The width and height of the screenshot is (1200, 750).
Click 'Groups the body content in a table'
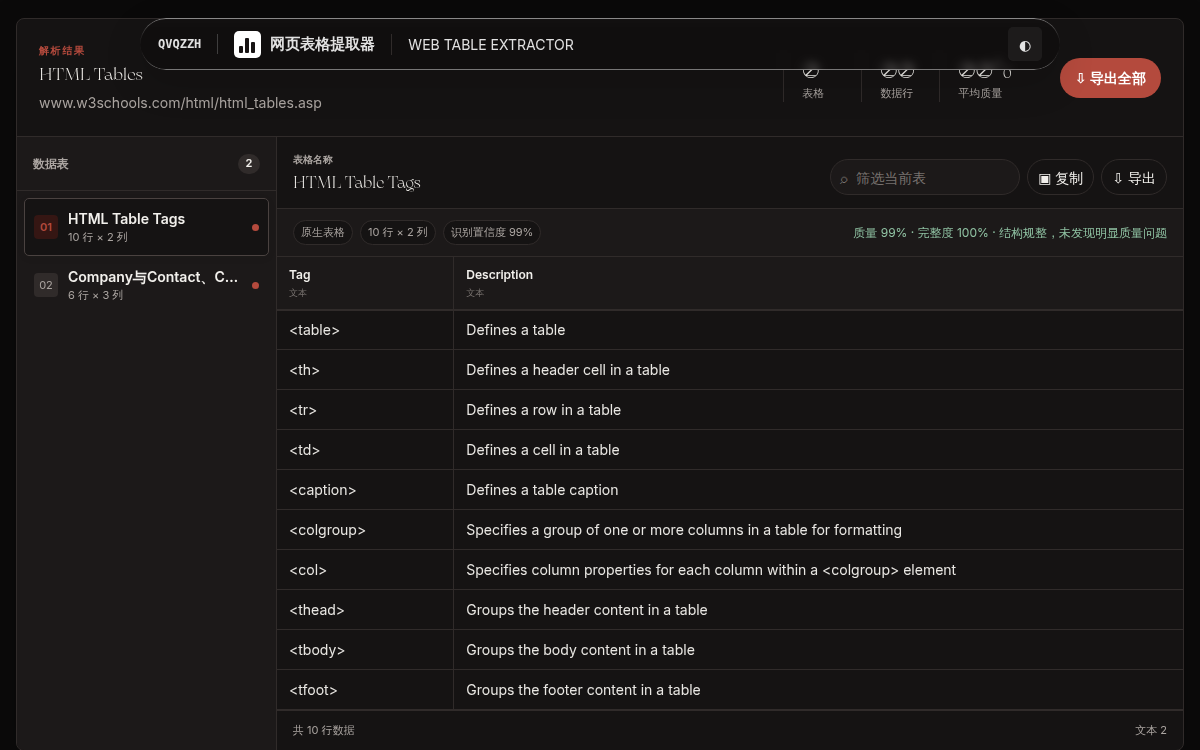[818, 650]
